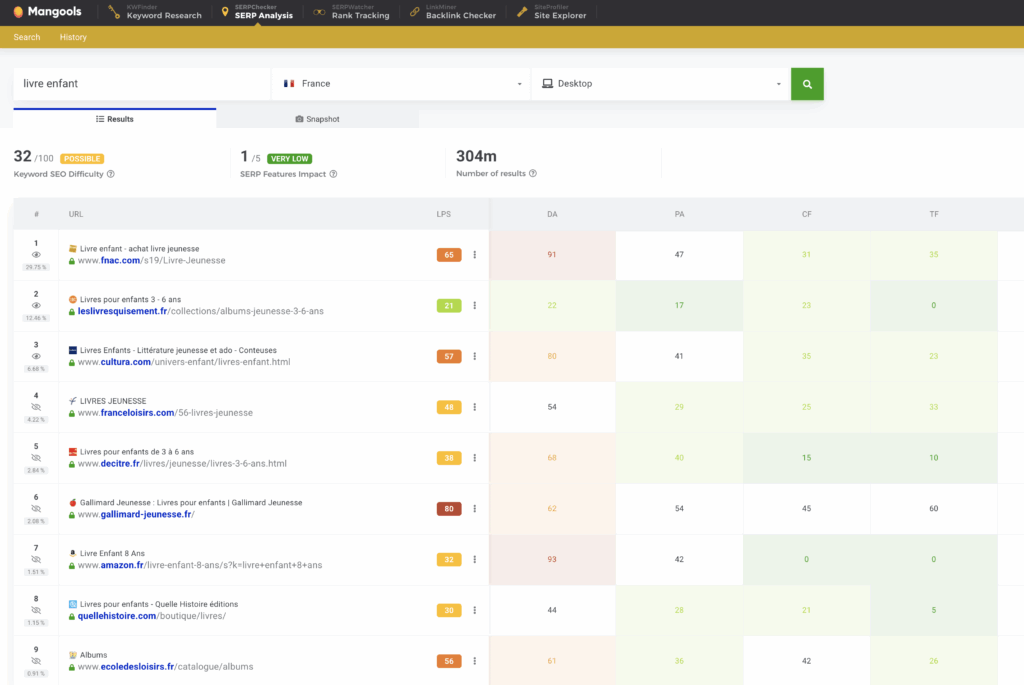Go to the Search subtab
The width and height of the screenshot is (1024, 685).
[27, 37]
